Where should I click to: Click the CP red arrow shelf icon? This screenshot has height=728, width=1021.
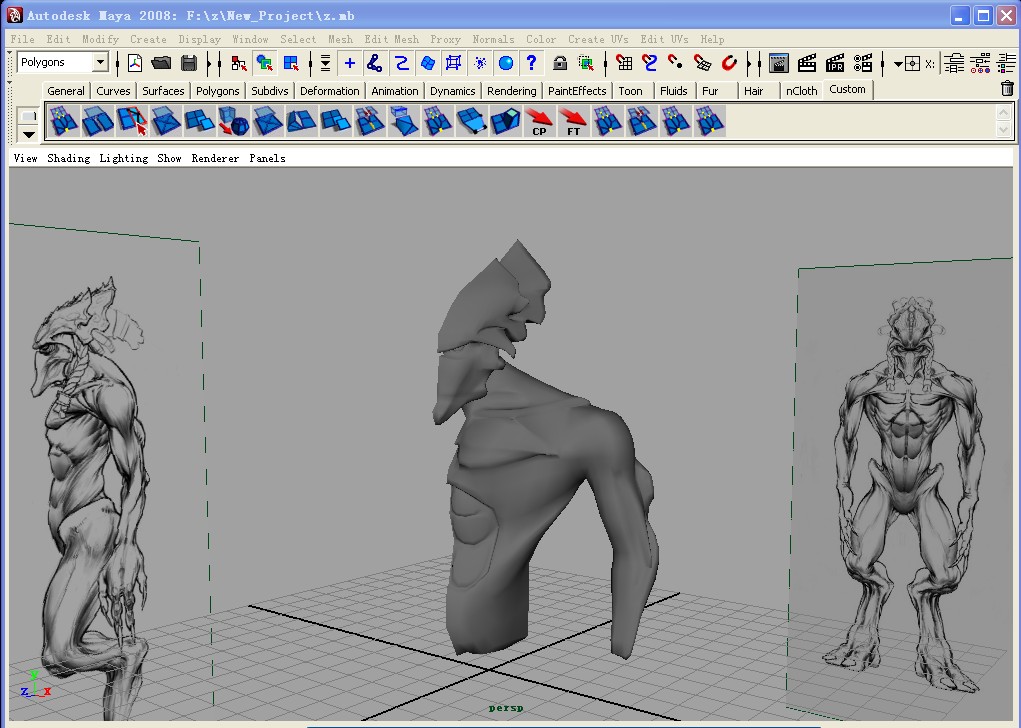(x=539, y=122)
